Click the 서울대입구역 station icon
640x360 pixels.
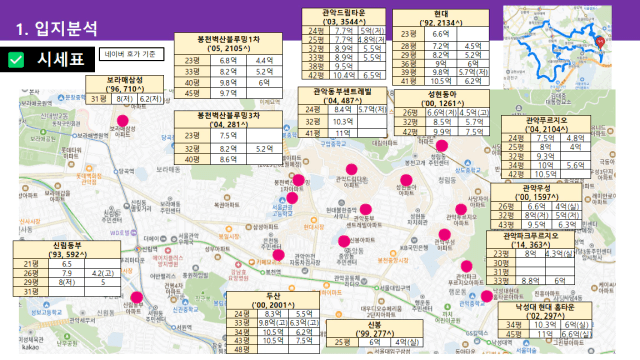[x=376, y=288]
